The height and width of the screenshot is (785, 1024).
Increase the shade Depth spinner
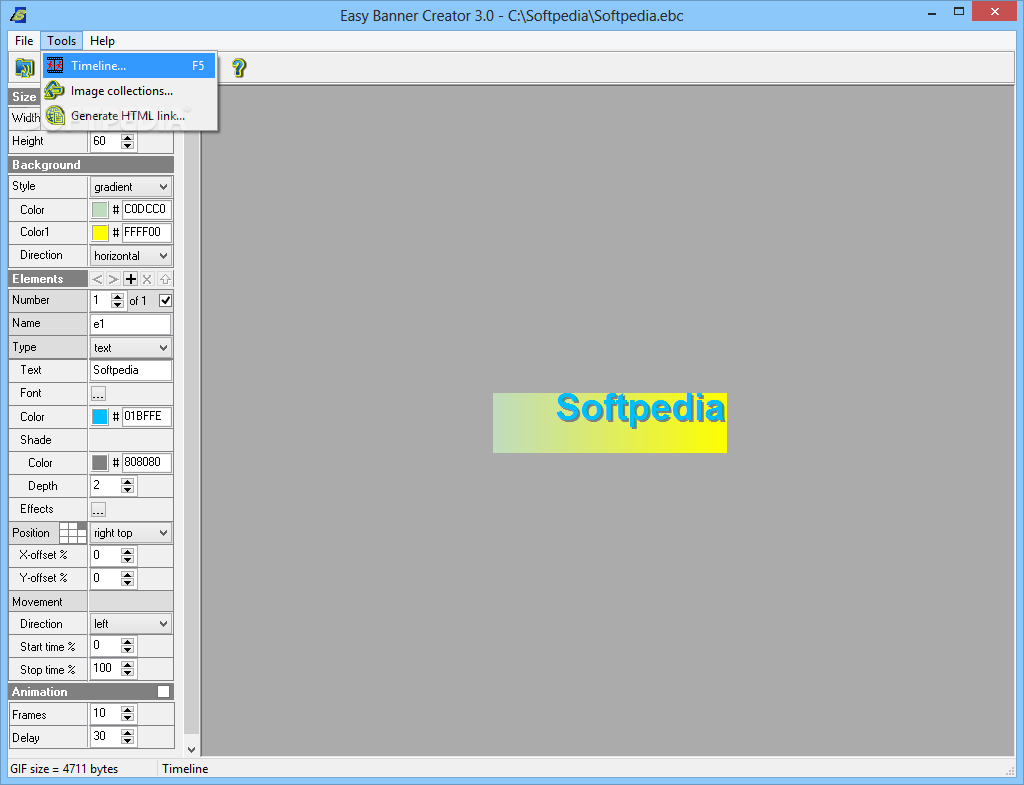click(127, 482)
